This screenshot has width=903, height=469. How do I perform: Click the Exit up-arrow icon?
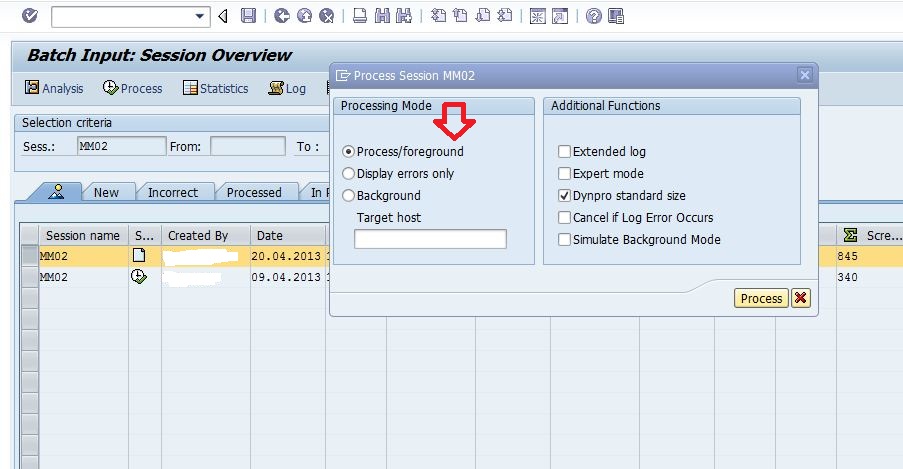point(304,16)
